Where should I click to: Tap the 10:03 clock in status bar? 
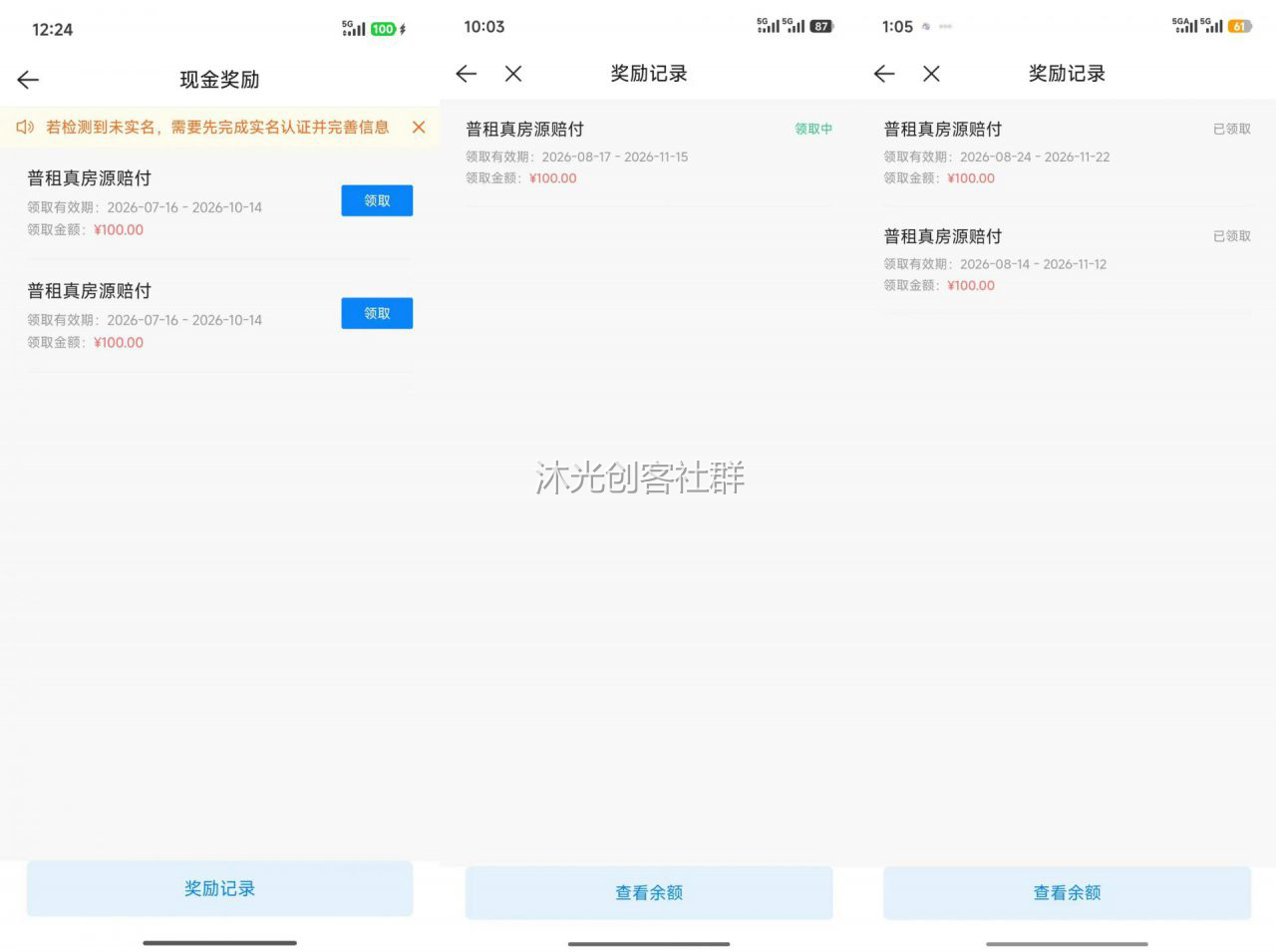pos(484,27)
